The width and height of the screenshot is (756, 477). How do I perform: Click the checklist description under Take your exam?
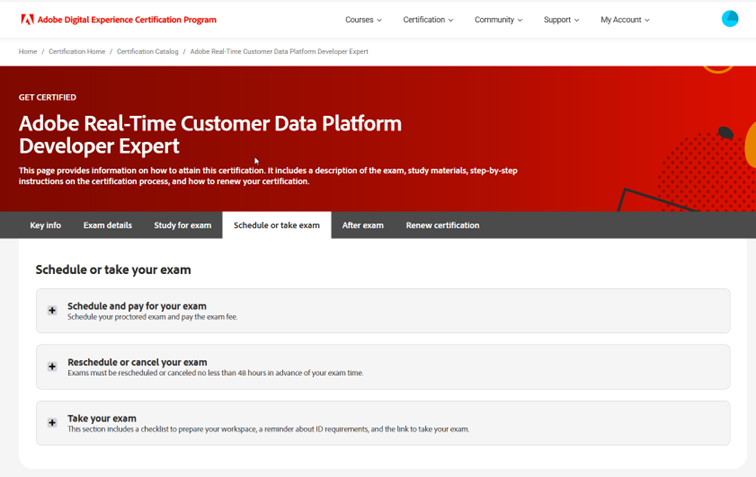point(268,429)
